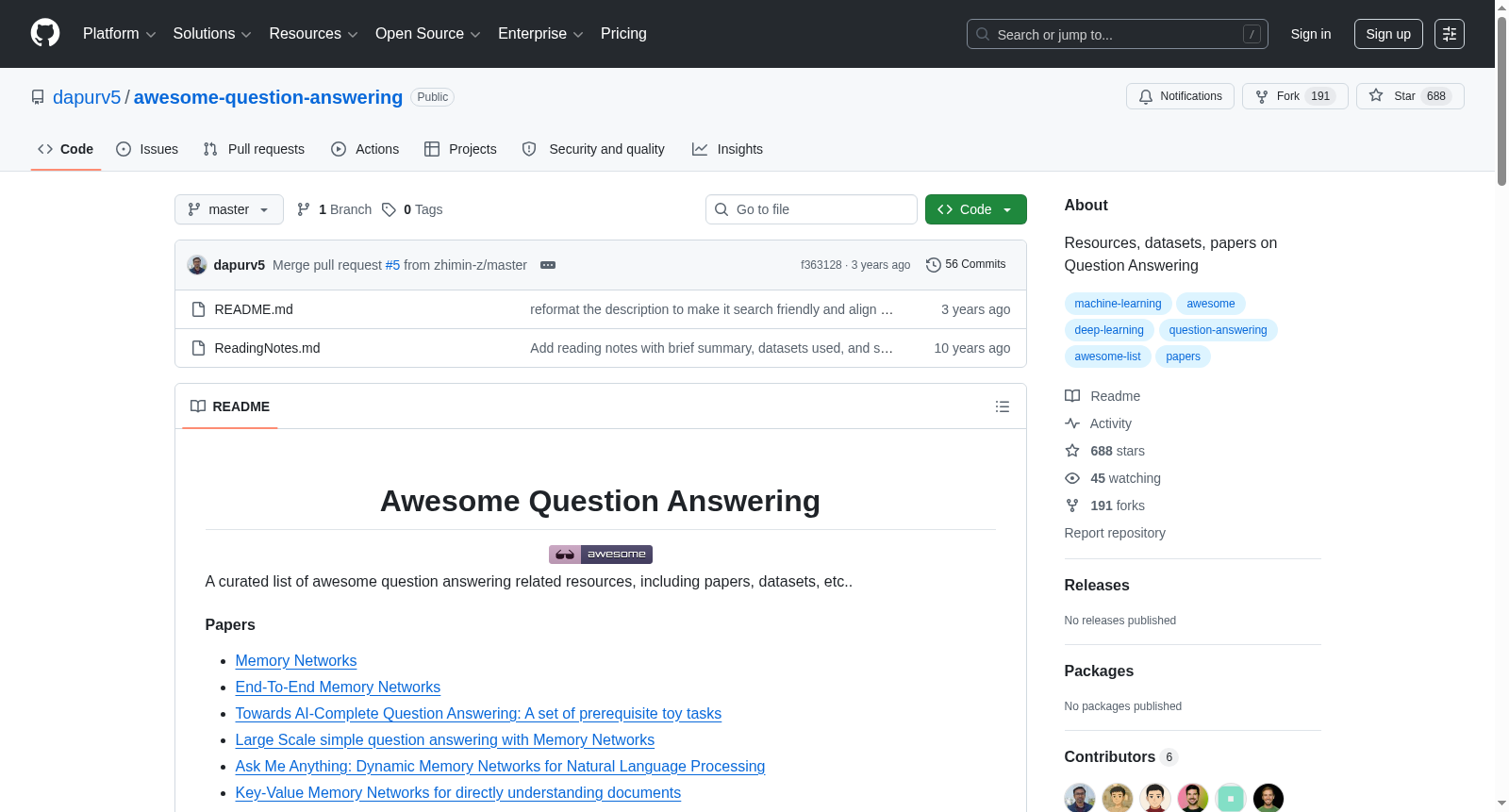Open the green Code dropdown button

point(975,209)
